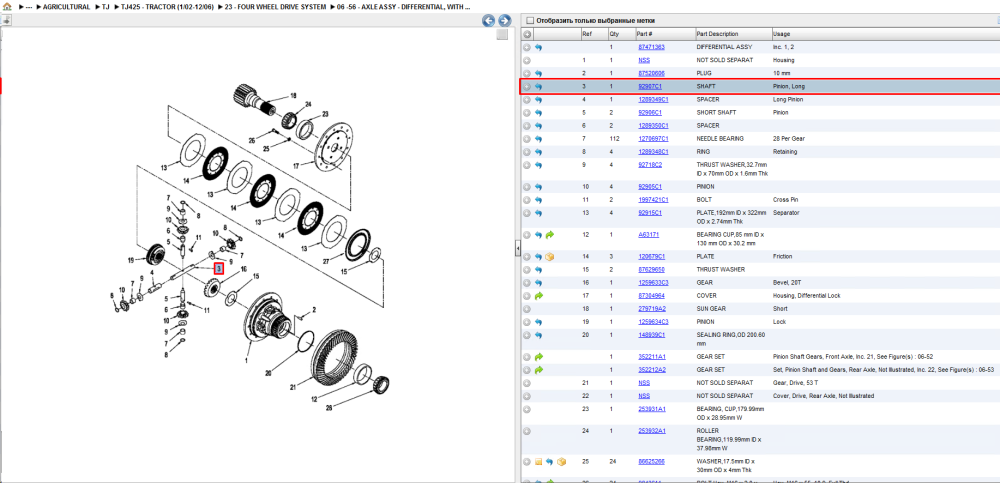Image resolution: width=1000 pixels, height=483 pixels.
Task: Go to the home icon in breadcrumb
Action: (7, 7)
